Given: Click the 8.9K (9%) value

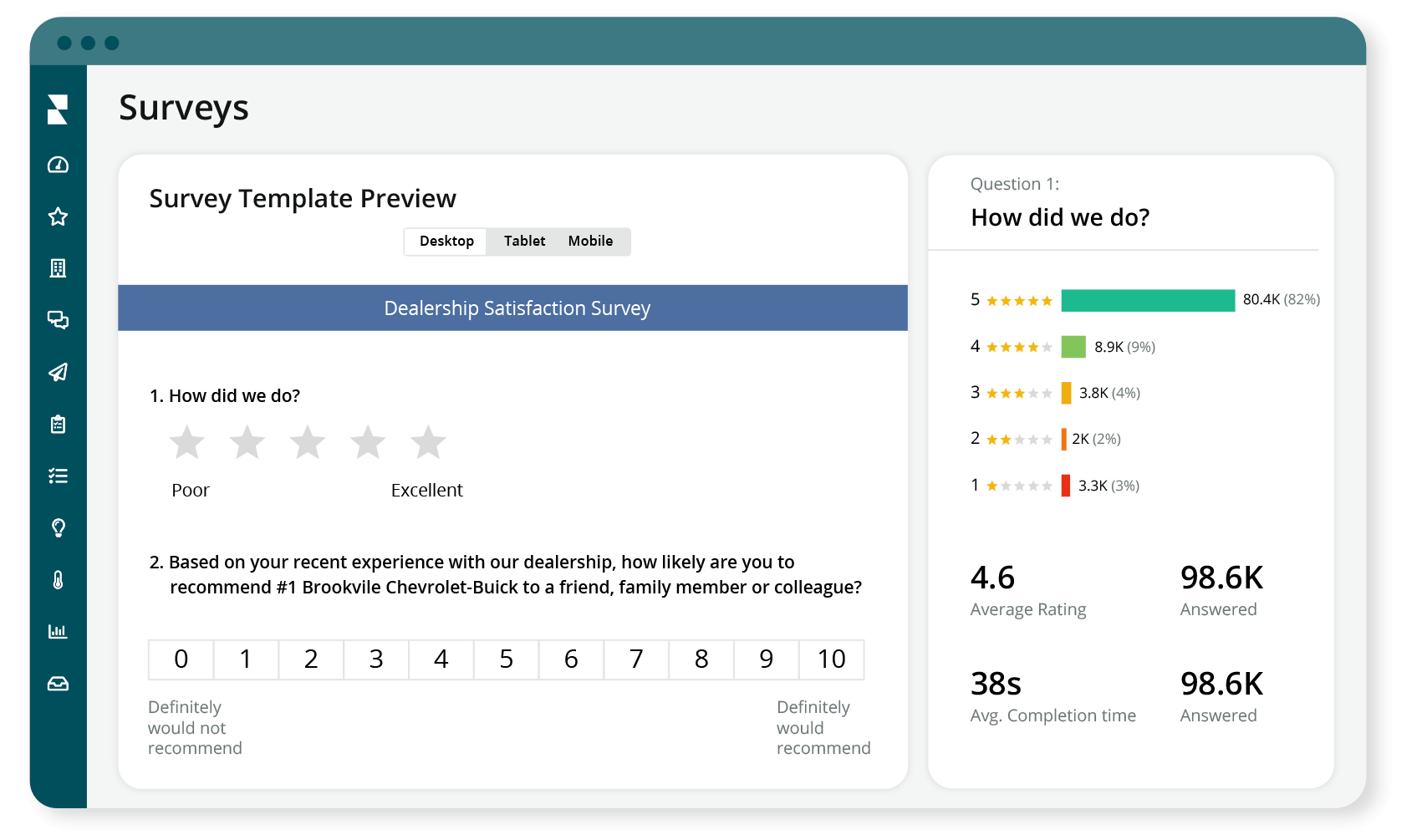Looking at the screenshot, I should tap(1124, 347).
